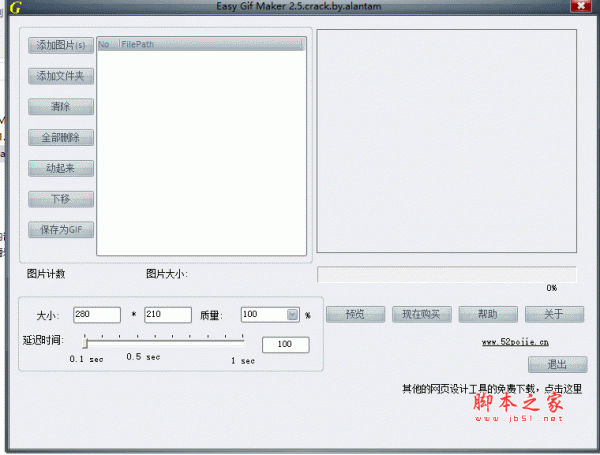Click the 延迟时间 delay slider handle
This screenshot has height=455, width=600.
(x=85, y=342)
